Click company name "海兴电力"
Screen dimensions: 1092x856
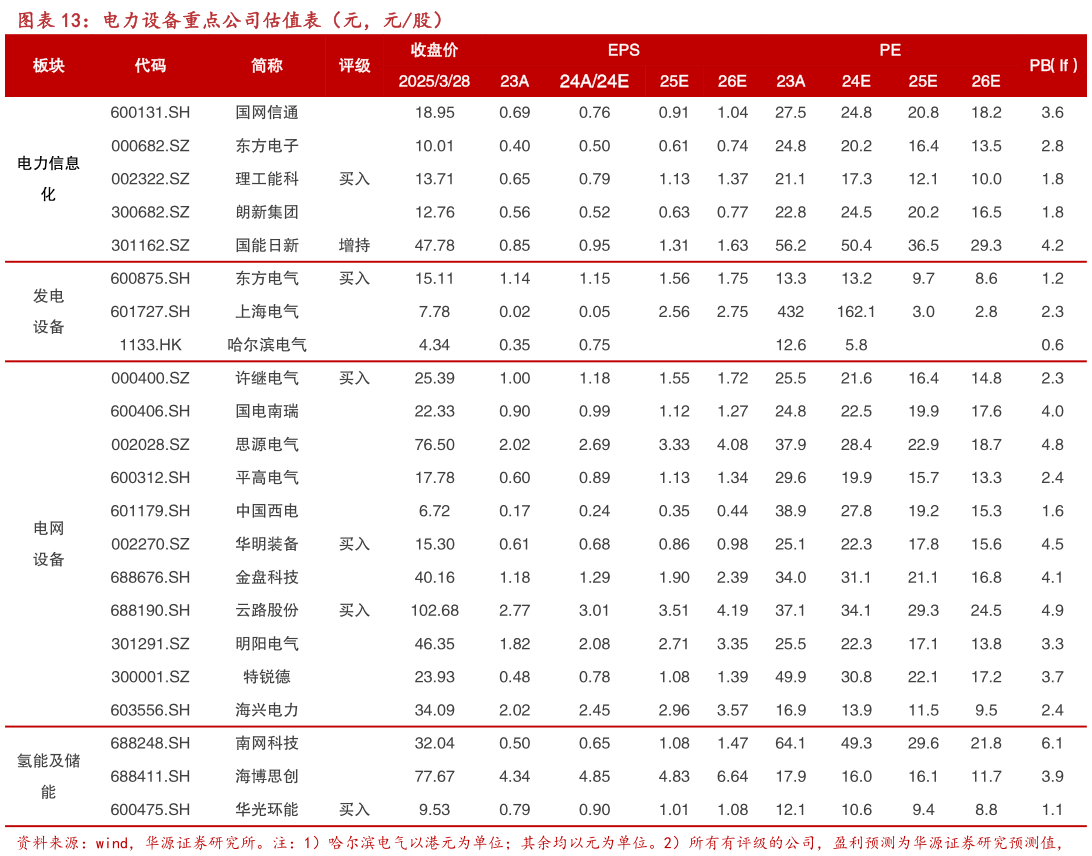pos(267,710)
